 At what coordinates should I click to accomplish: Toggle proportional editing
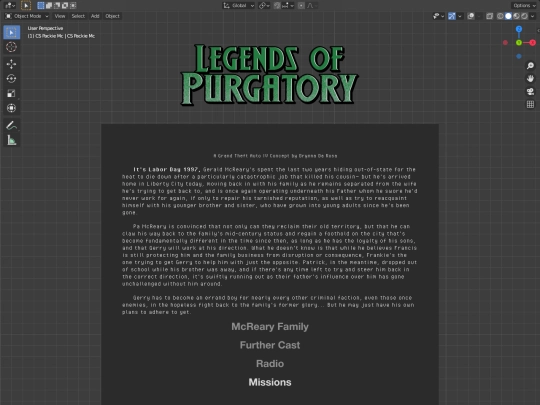click(301, 6)
